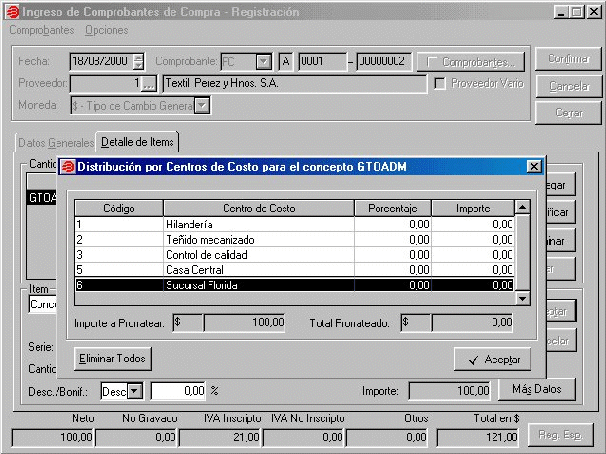Click the Porcentaje cell for Sucursal Florida

(393, 285)
